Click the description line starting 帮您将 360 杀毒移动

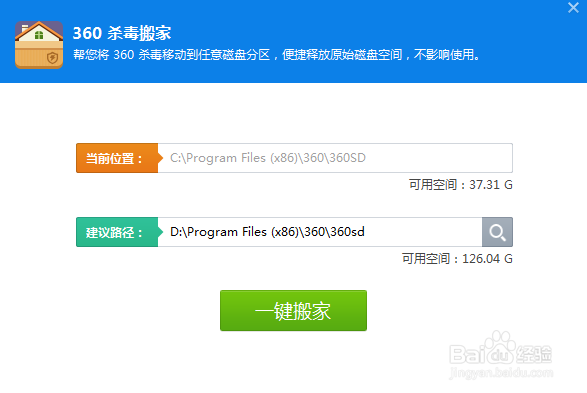277,55
